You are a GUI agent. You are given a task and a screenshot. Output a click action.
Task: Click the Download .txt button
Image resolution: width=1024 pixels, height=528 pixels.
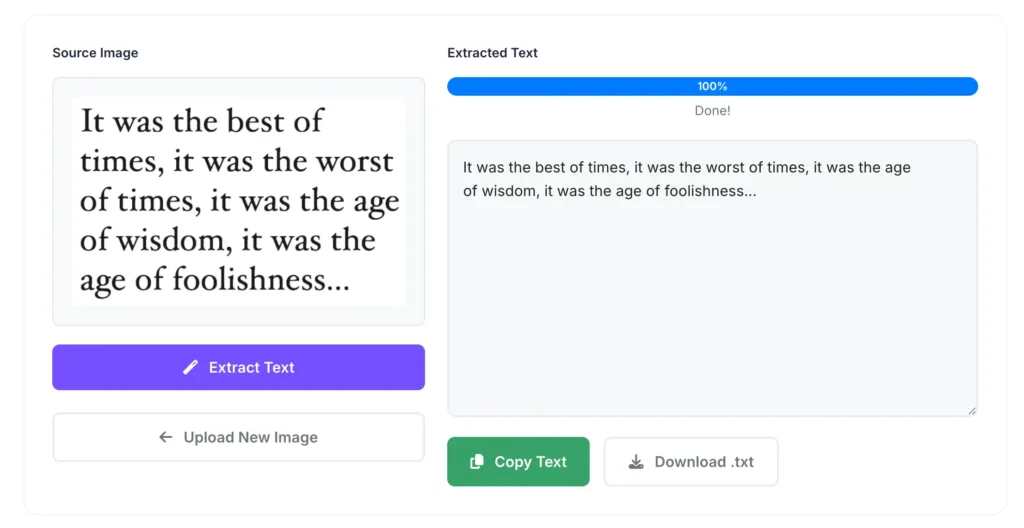[691, 461]
